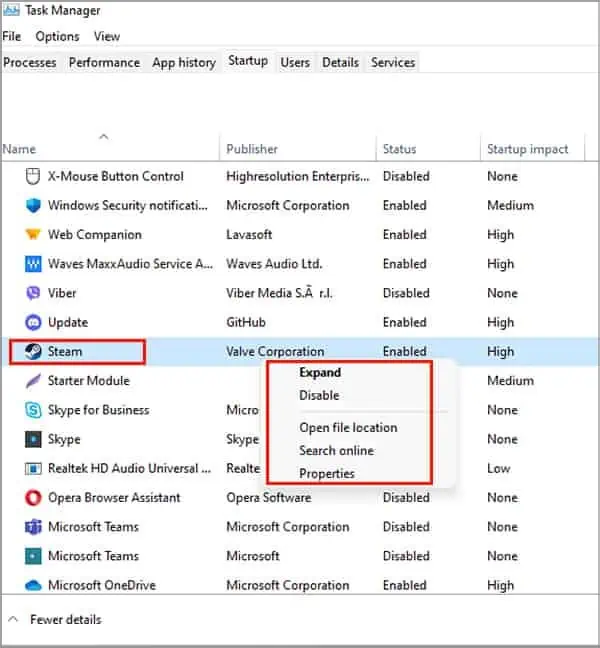Sort by the Publisher column header

[252, 149]
